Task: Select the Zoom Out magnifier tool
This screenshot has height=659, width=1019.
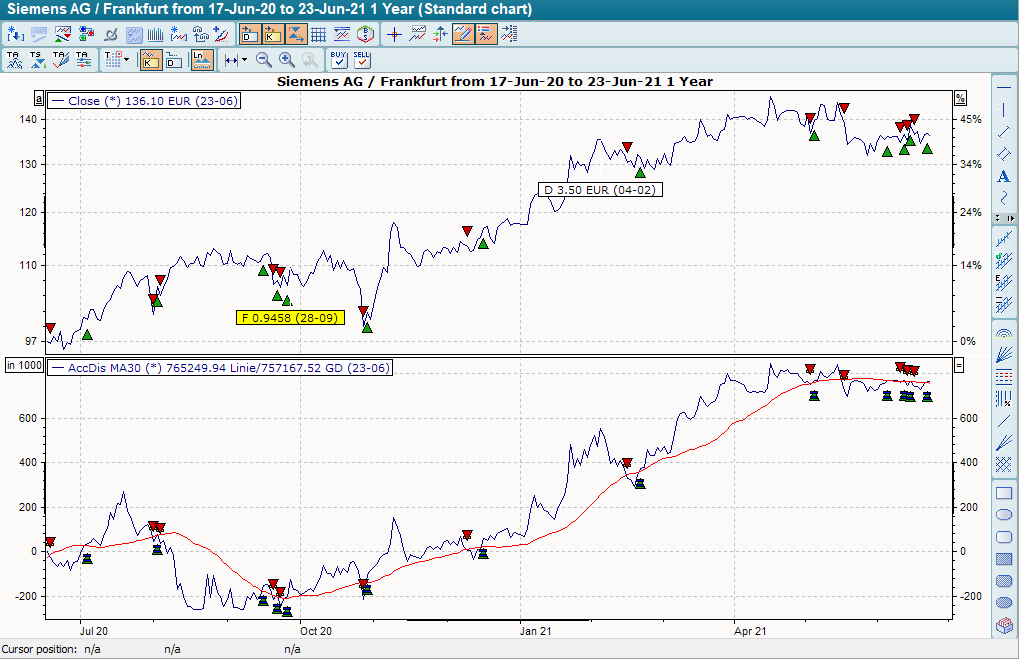Action: (x=263, y=59)
